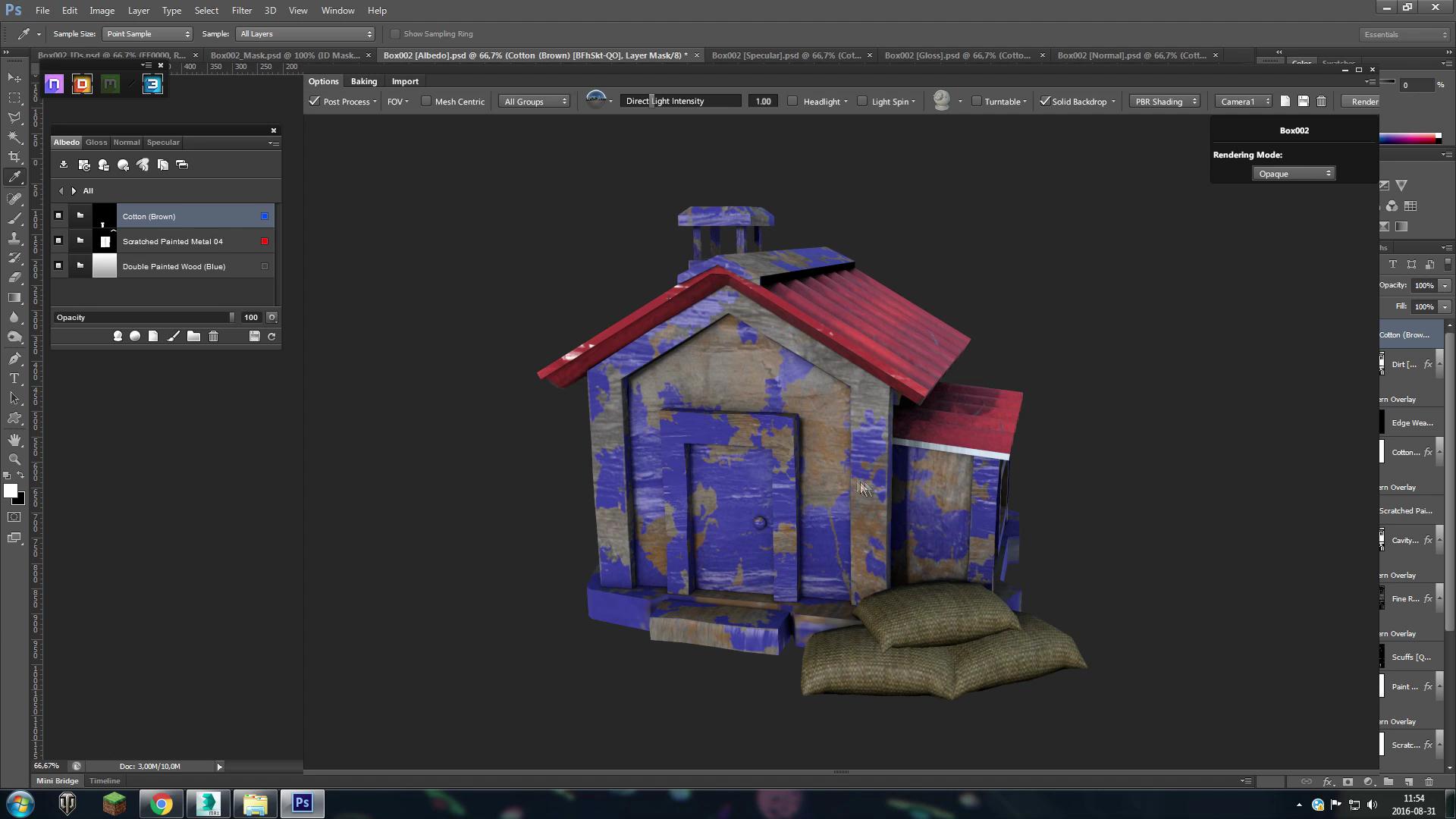
Task: Launch the NDO purple suite icon
Action: (54, 84)
